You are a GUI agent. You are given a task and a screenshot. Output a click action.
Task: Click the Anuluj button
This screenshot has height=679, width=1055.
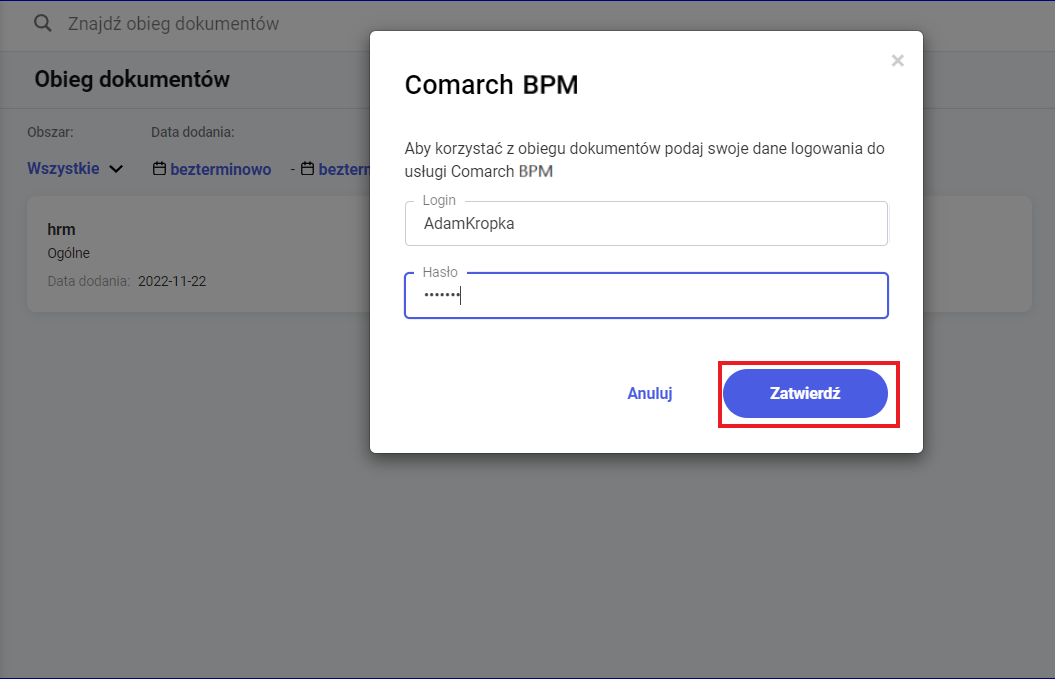(649, 393)
